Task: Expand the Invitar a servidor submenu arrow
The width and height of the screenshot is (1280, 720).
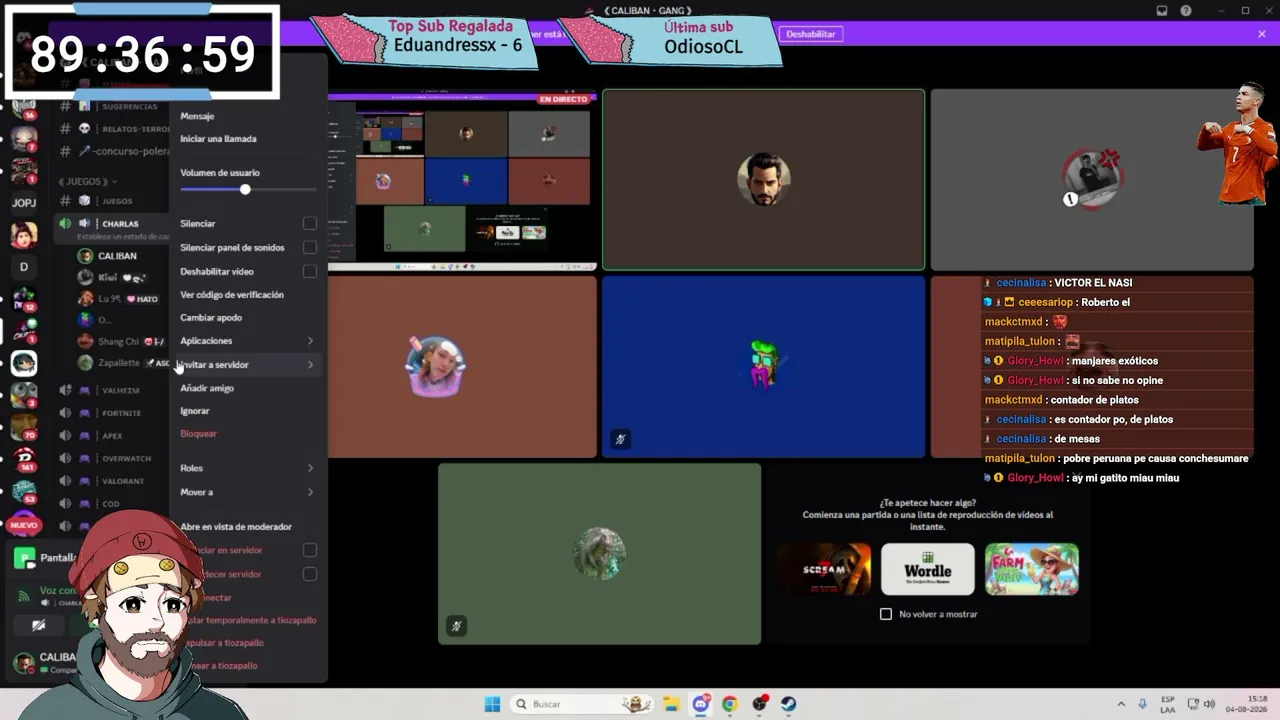Action: coord(310,365)
